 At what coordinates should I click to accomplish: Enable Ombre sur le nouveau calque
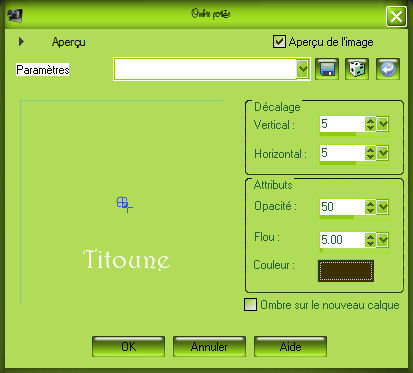pos(250,304)
